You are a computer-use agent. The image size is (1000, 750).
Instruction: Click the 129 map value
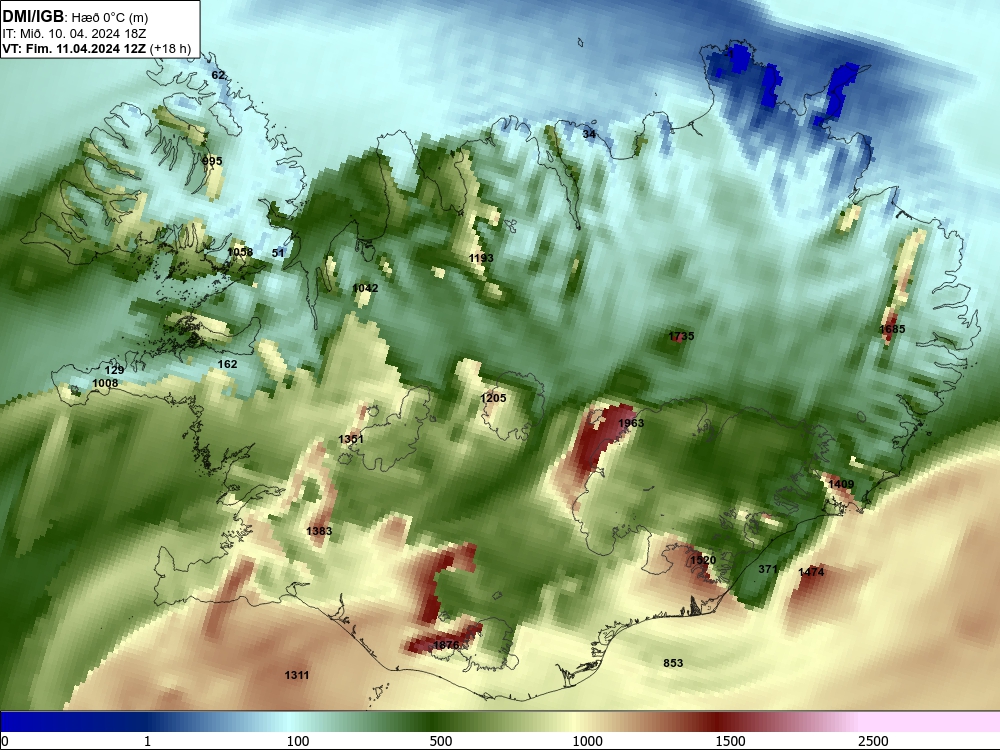coord(114,370)
